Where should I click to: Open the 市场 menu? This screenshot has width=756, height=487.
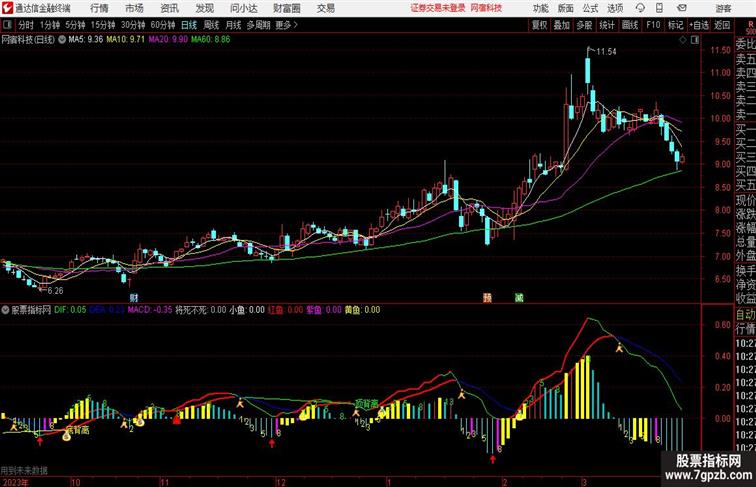tap(135, 8)
